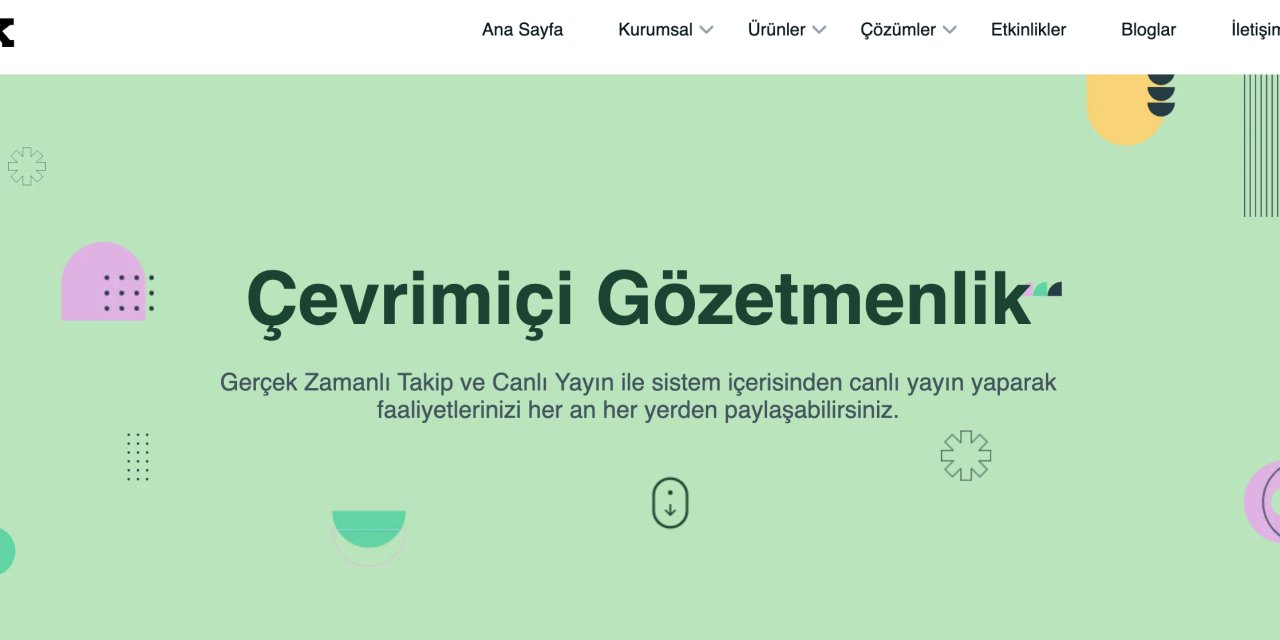Viewport: 1280px width, 640px height.
Task: Click the site logo in top-left corner
Action: click(x=6, y=30)
